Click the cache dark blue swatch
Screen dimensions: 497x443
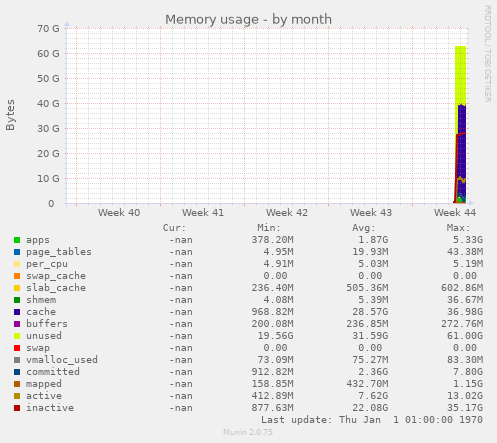17,312
